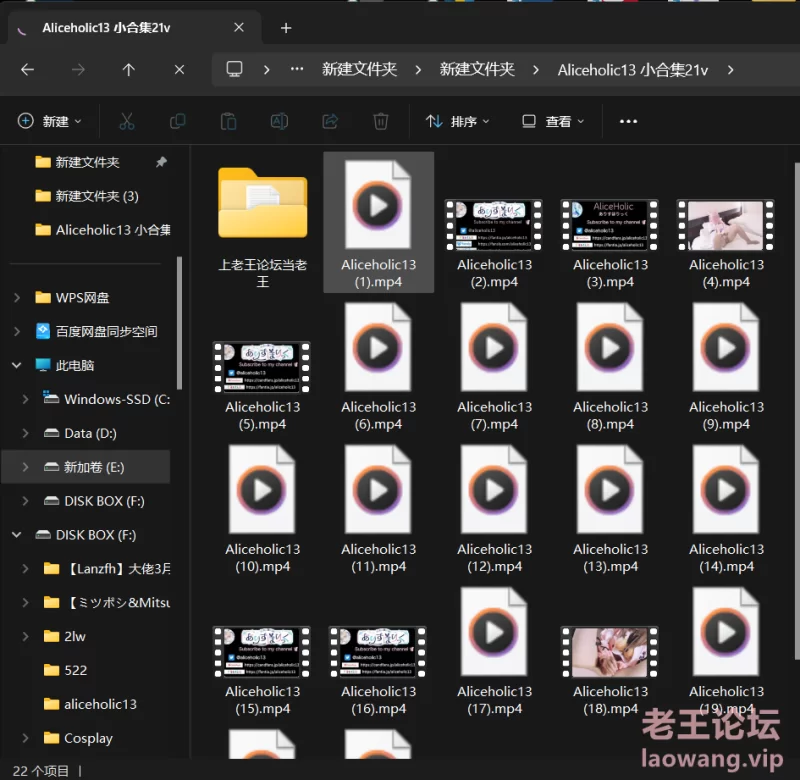Click the Copy icon in the toolbar
Screen dimensions: 800x780
click(178, 121)
